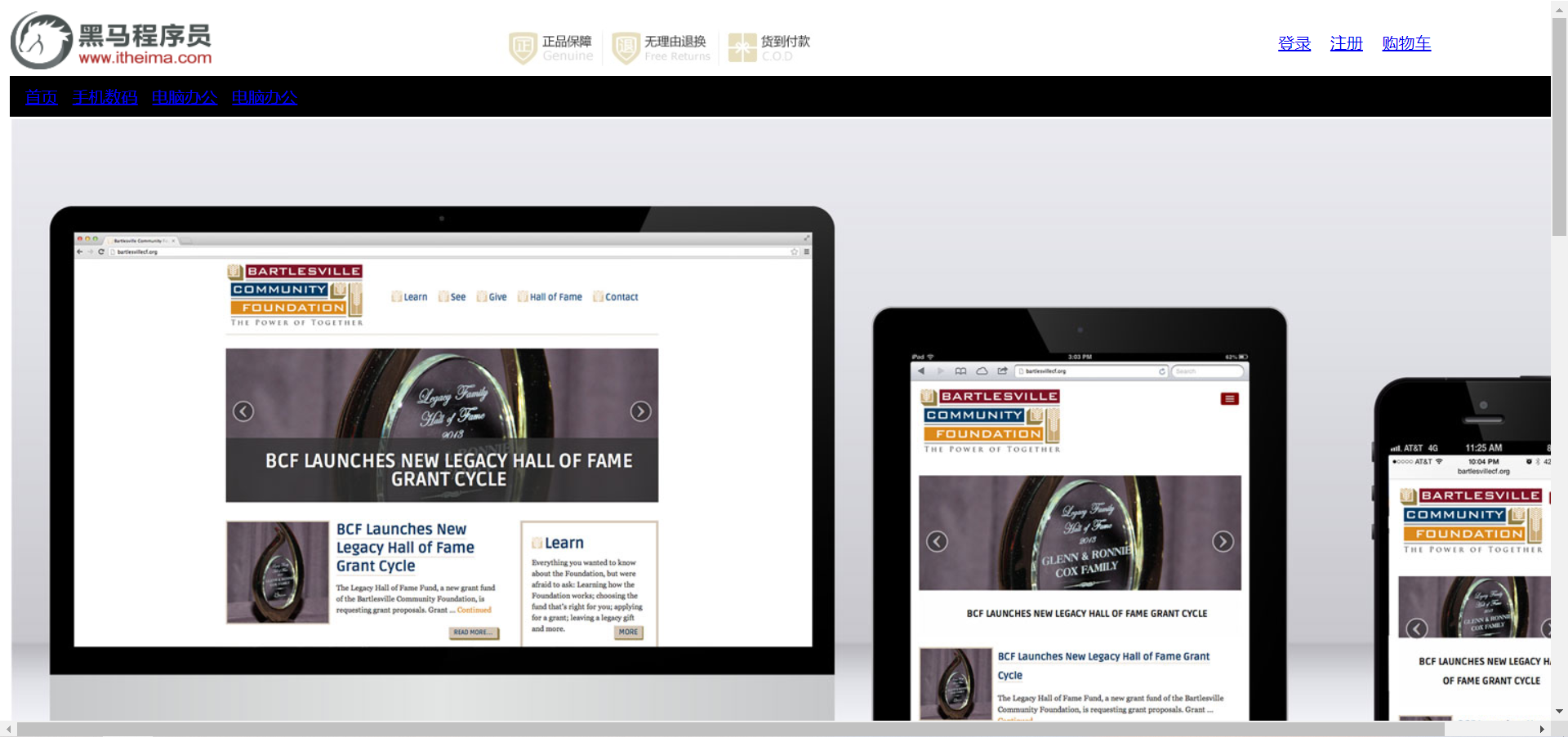Click the 正品保障 Genuine shield icon
This screenshot has height=737, width=1568.
pyautogui.click(x=523, y=48)
